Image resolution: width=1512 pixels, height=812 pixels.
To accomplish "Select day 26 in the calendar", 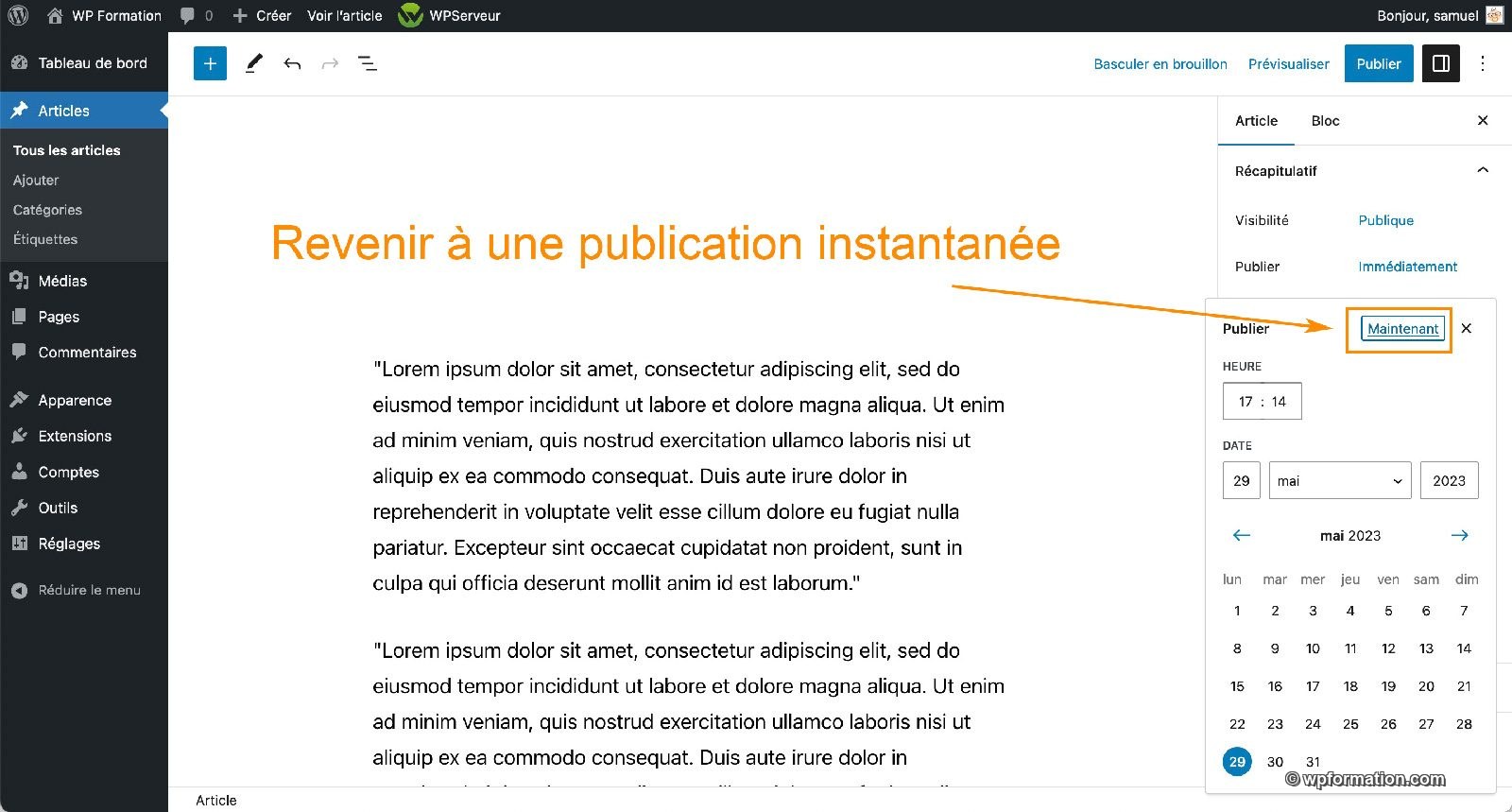I will pyautogui.click(x=1388, y=724).
